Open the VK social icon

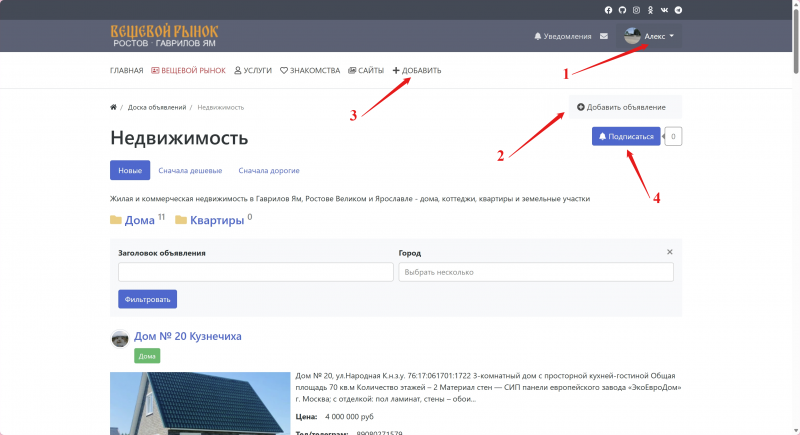(664, 10)
